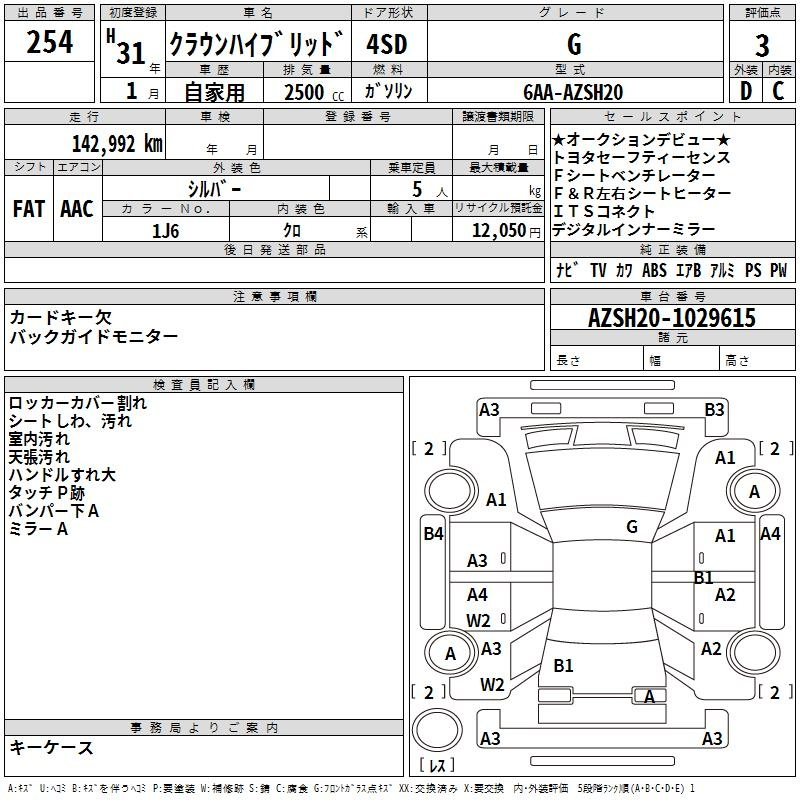This screenshot has height=800, width=800.
Task: Open the FAT shift type cell
Action: (29, 208)
